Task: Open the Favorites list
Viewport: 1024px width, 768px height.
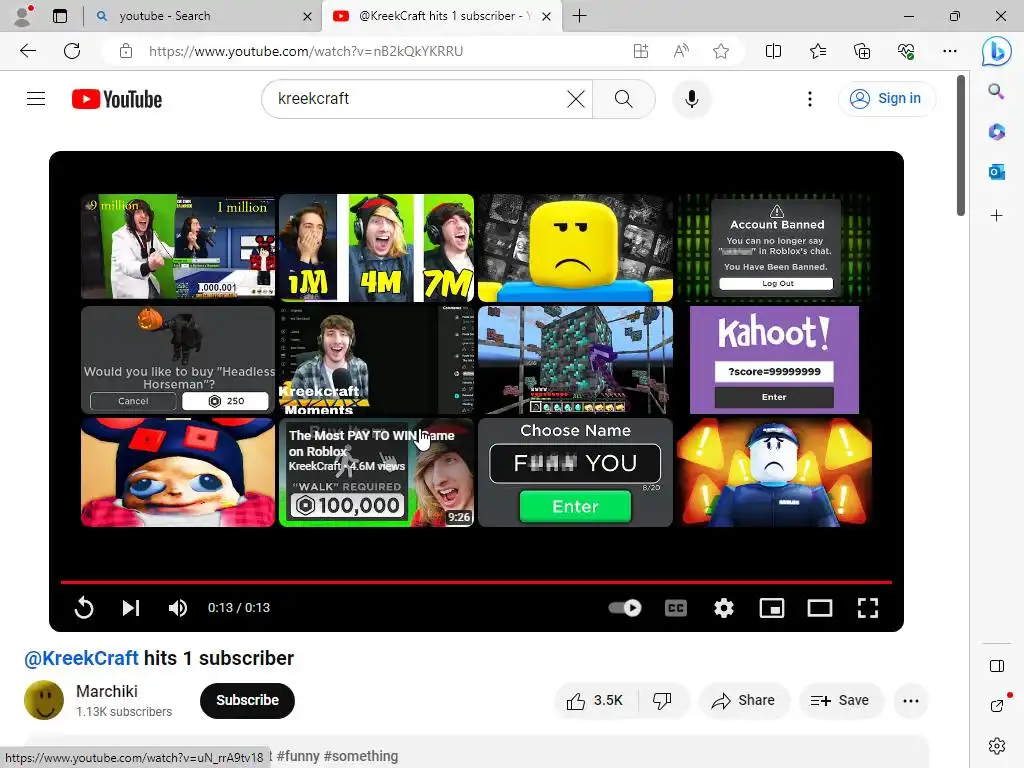Action: click(x=818, y=51)
